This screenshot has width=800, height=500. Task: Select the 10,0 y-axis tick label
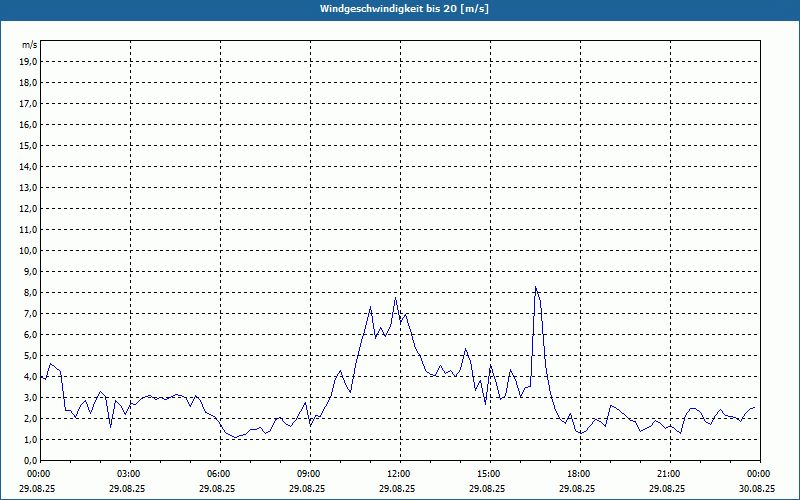point(28,250)
